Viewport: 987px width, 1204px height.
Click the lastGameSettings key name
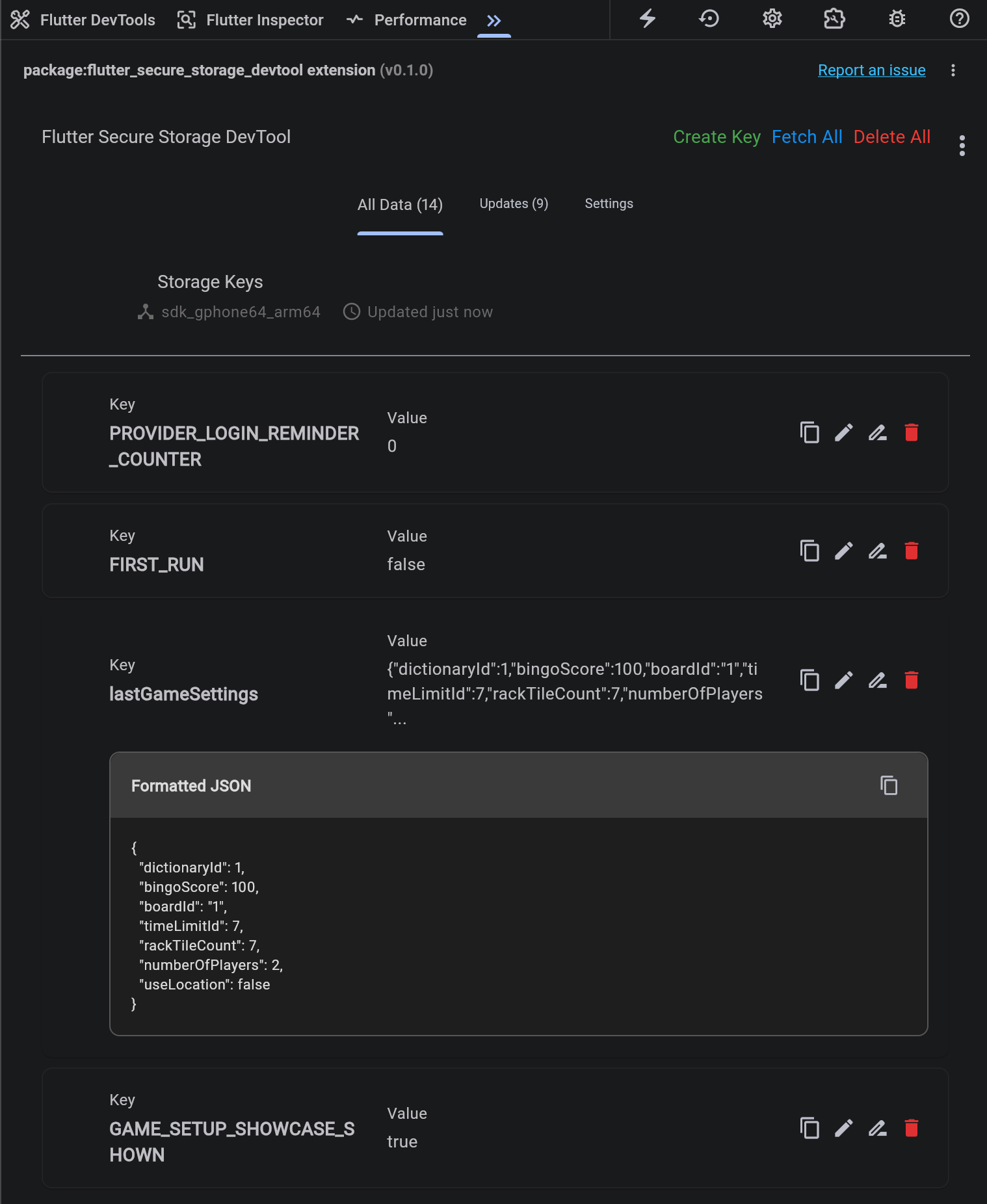(183, 694)
